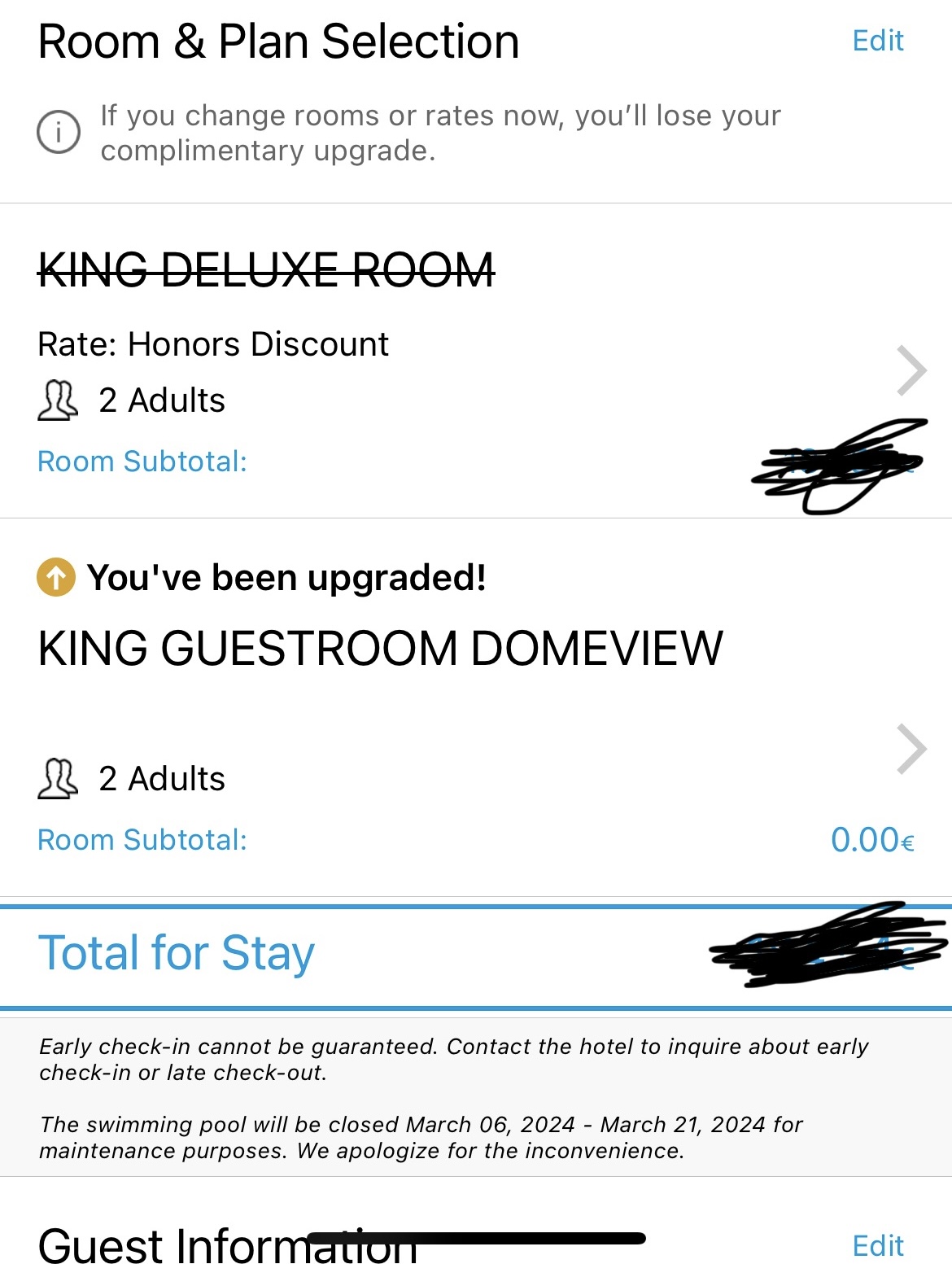Select the crossed-out KING DELUXE ROOM title
Screen dimensions: 952x1264
[266, 270]
